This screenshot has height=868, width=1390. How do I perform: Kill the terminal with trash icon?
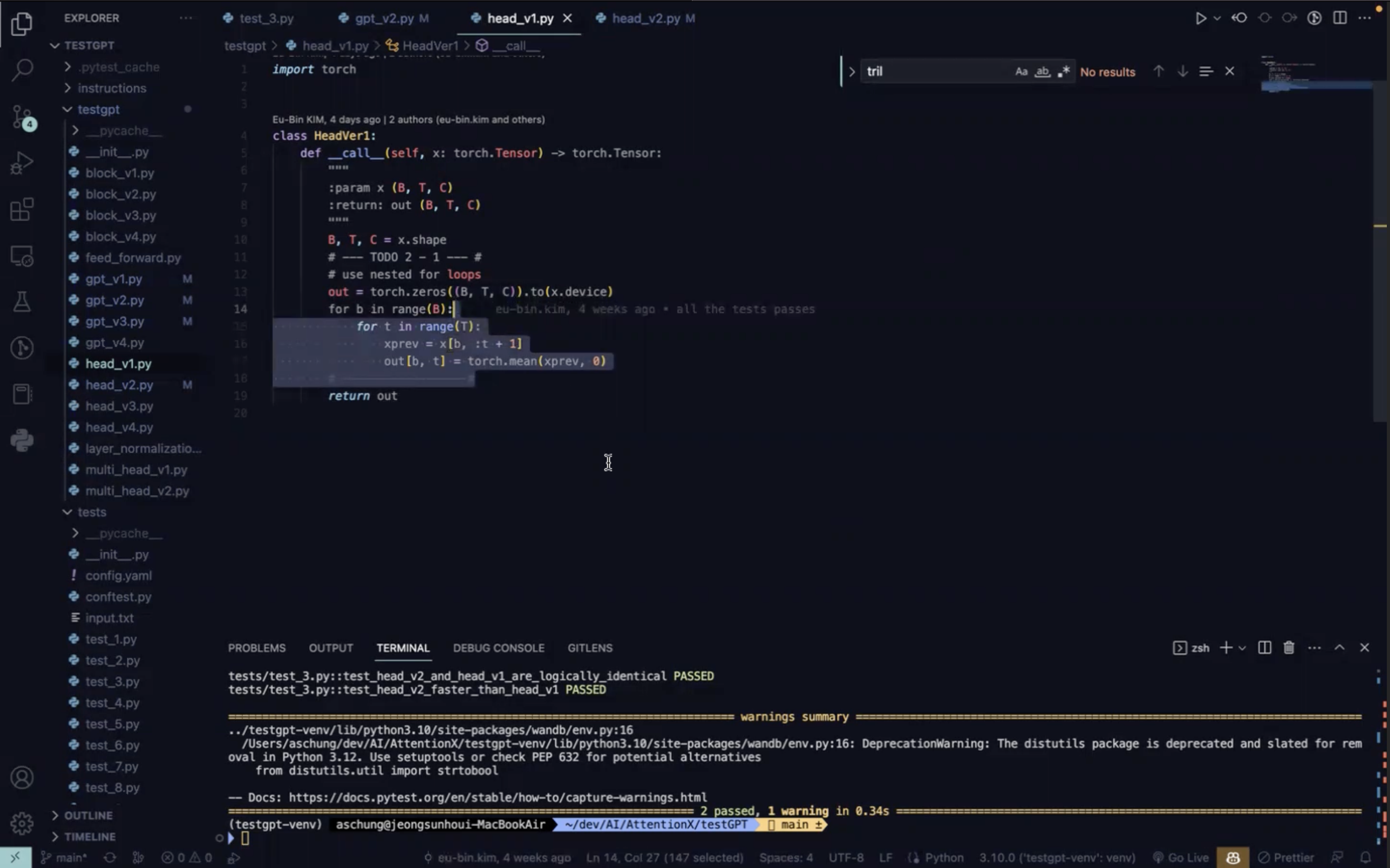pos(1289,648)
